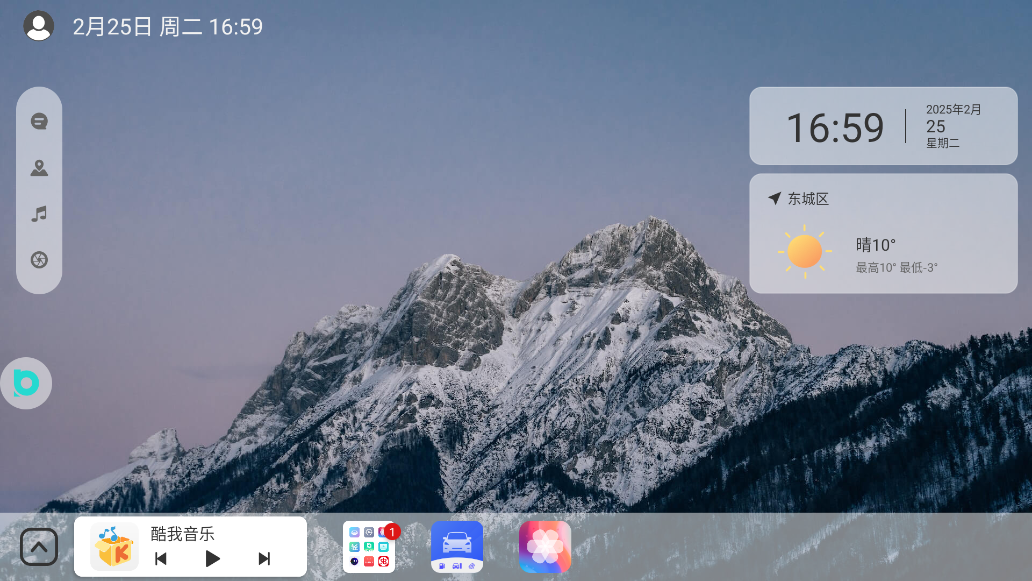Viewport: 1032px width, 581px height.
Task: Open the sunny weather icon
Action: click(804, 251)
